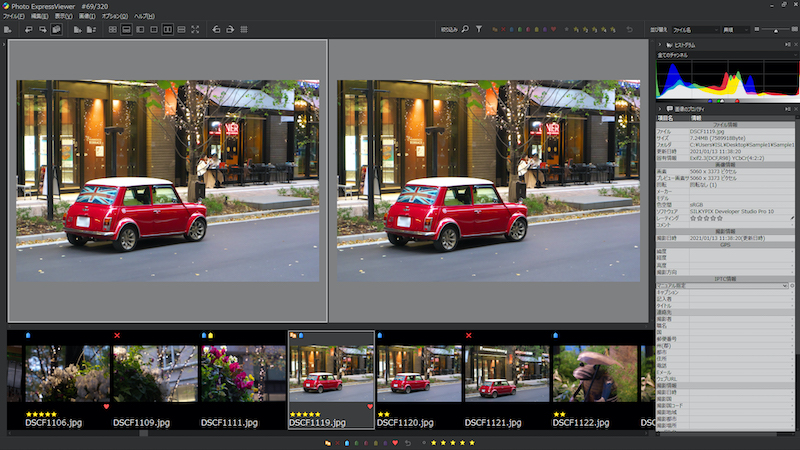The width and height of the screenshot is (800, 450).
Task: Rotate image clockwise
Action: tap(230, 30)
